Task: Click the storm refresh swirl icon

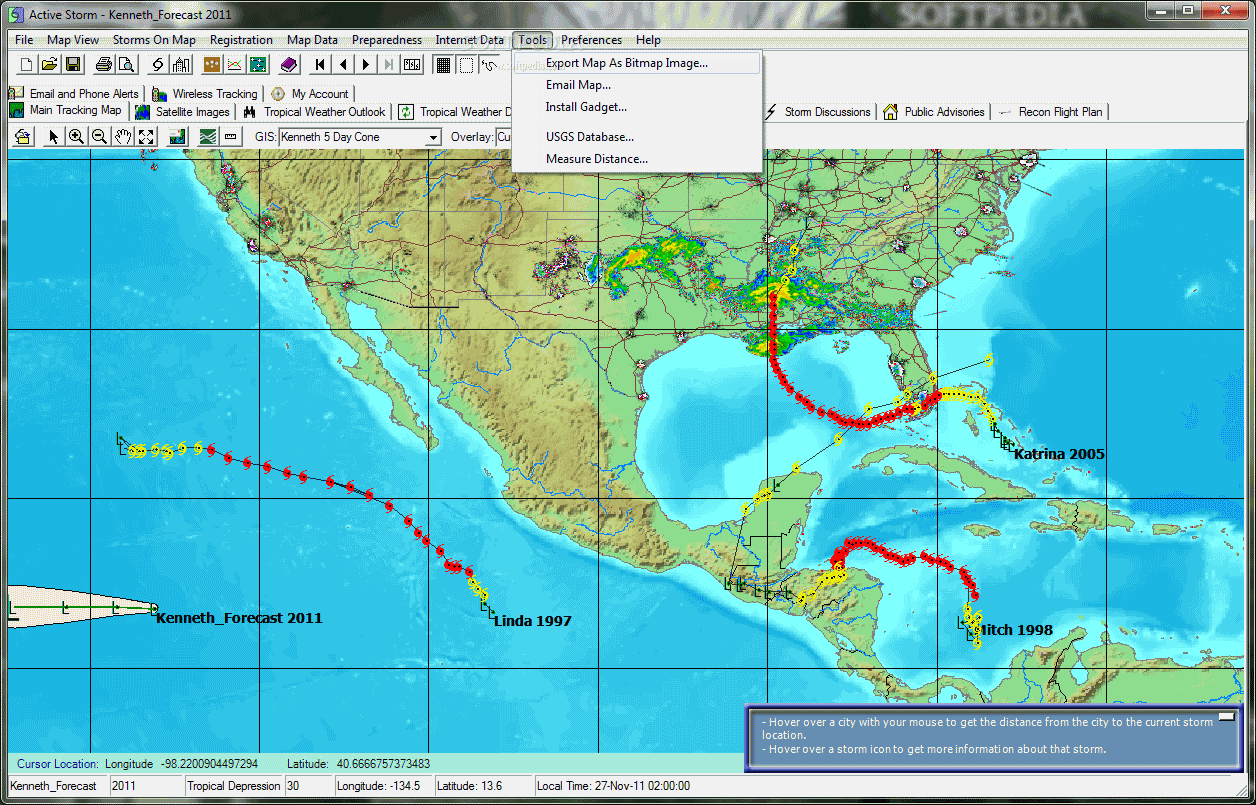Action: coord(158,65)
